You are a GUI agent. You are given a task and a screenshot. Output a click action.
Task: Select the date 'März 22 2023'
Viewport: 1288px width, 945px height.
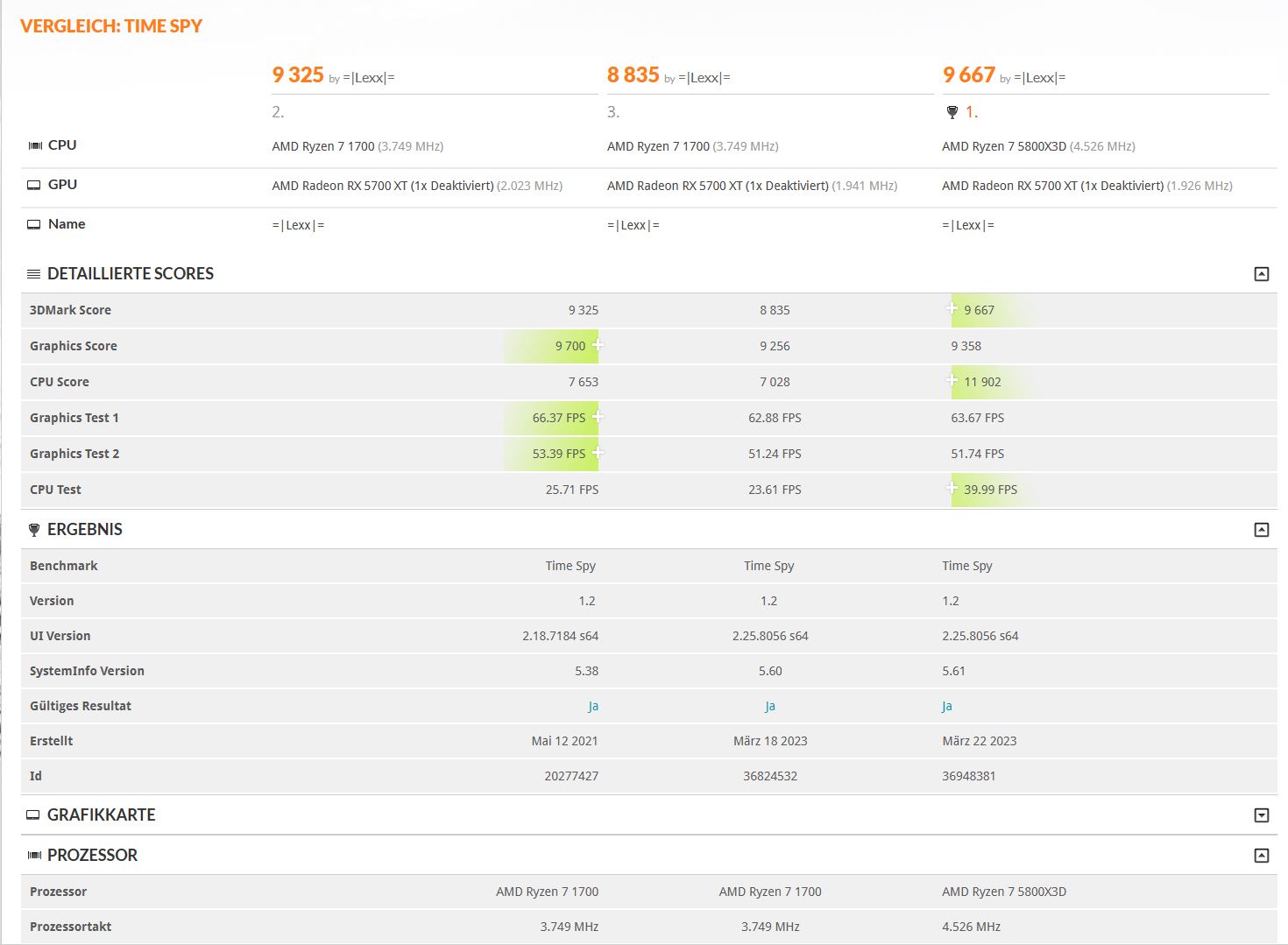point(980,741)
